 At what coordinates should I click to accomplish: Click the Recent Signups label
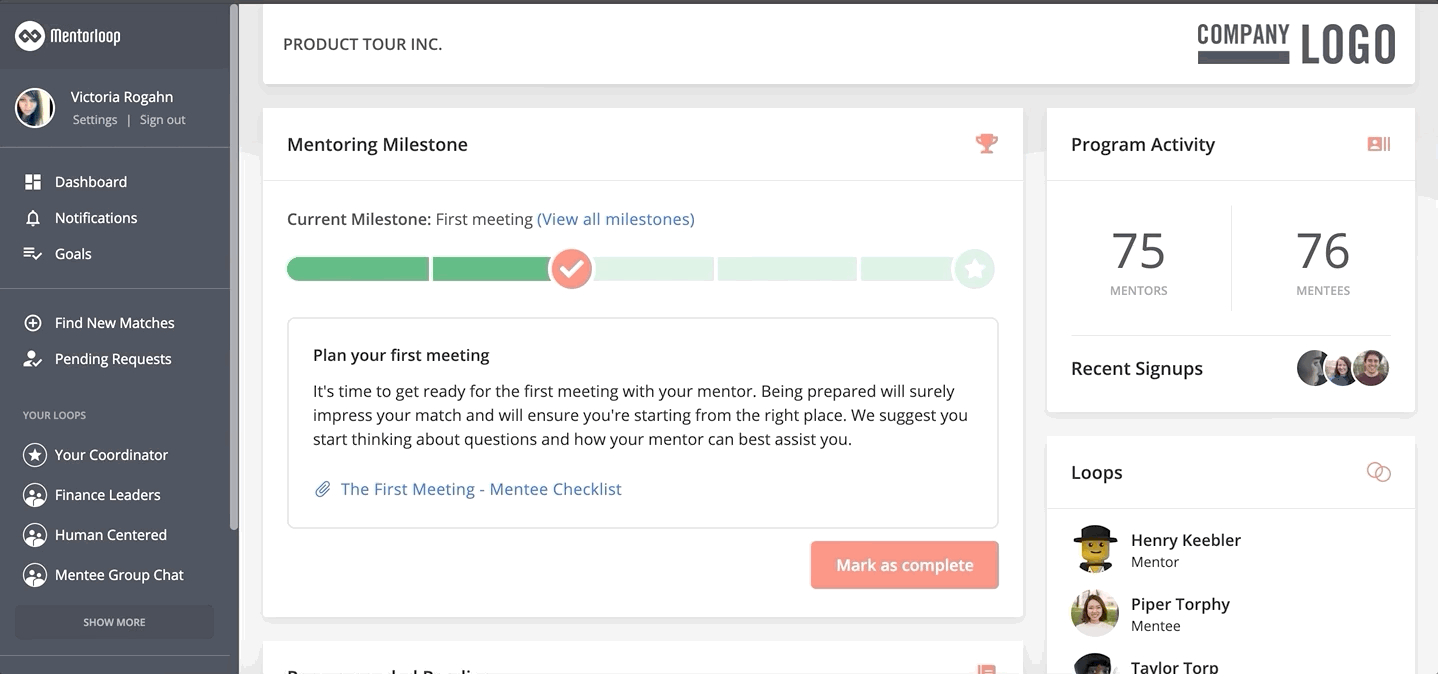pos(1137,369)
